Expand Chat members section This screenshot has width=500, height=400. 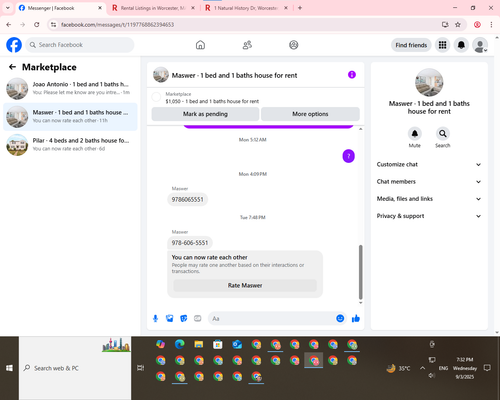(429, 182)
